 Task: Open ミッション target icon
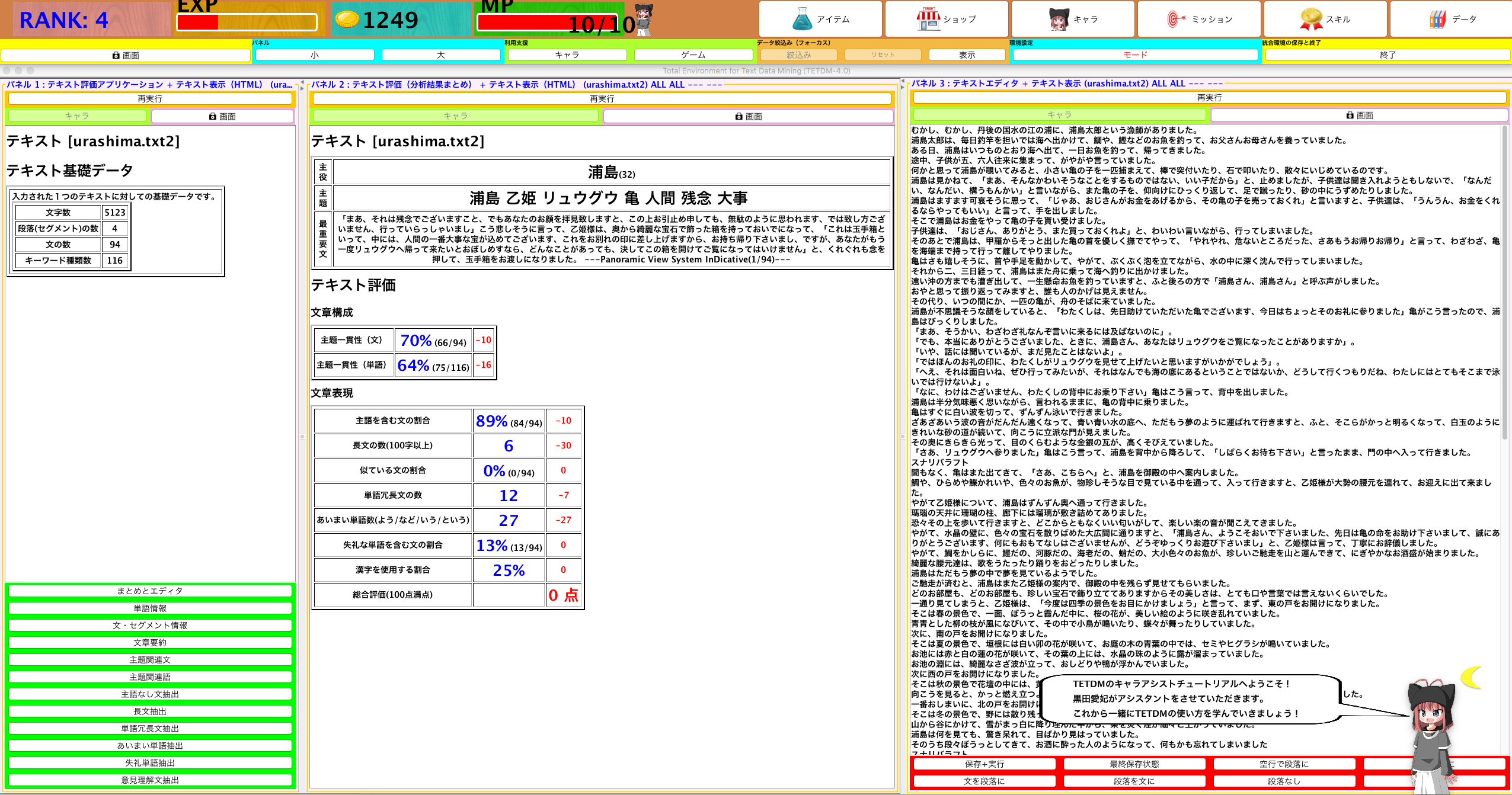[x=1176, y=19]
